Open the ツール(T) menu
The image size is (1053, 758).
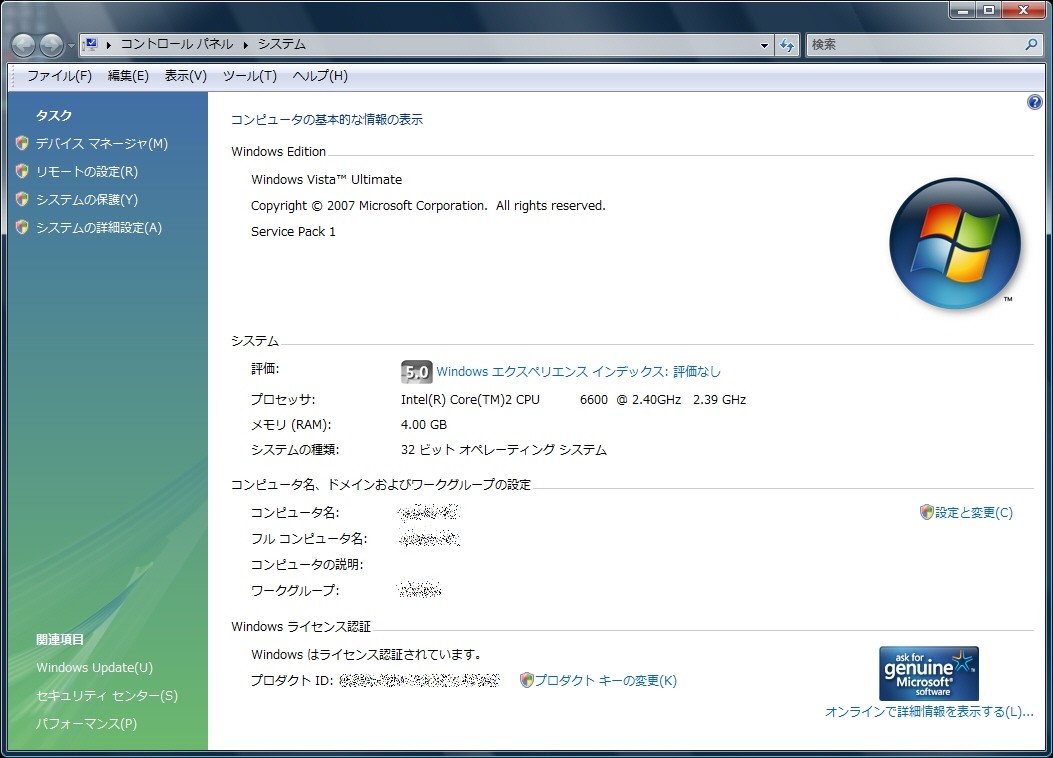249,76
